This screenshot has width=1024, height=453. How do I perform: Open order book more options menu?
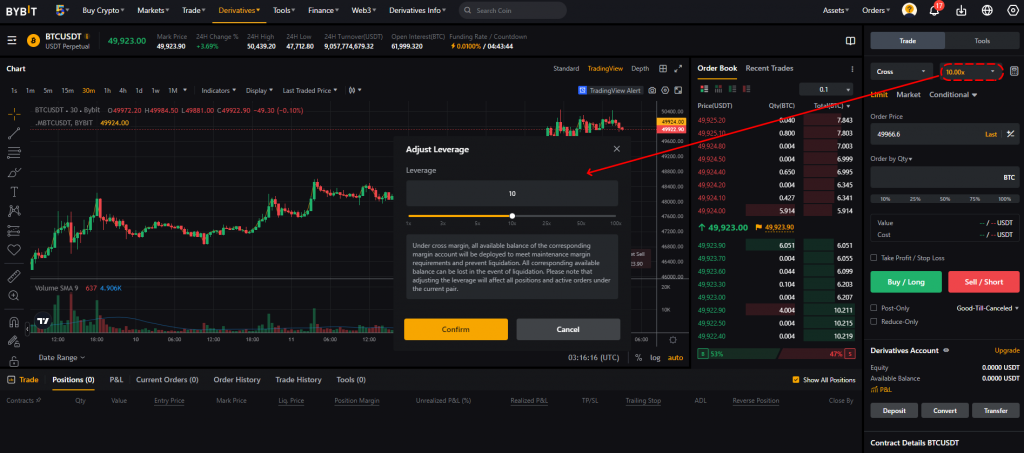[x=852, y=69]
